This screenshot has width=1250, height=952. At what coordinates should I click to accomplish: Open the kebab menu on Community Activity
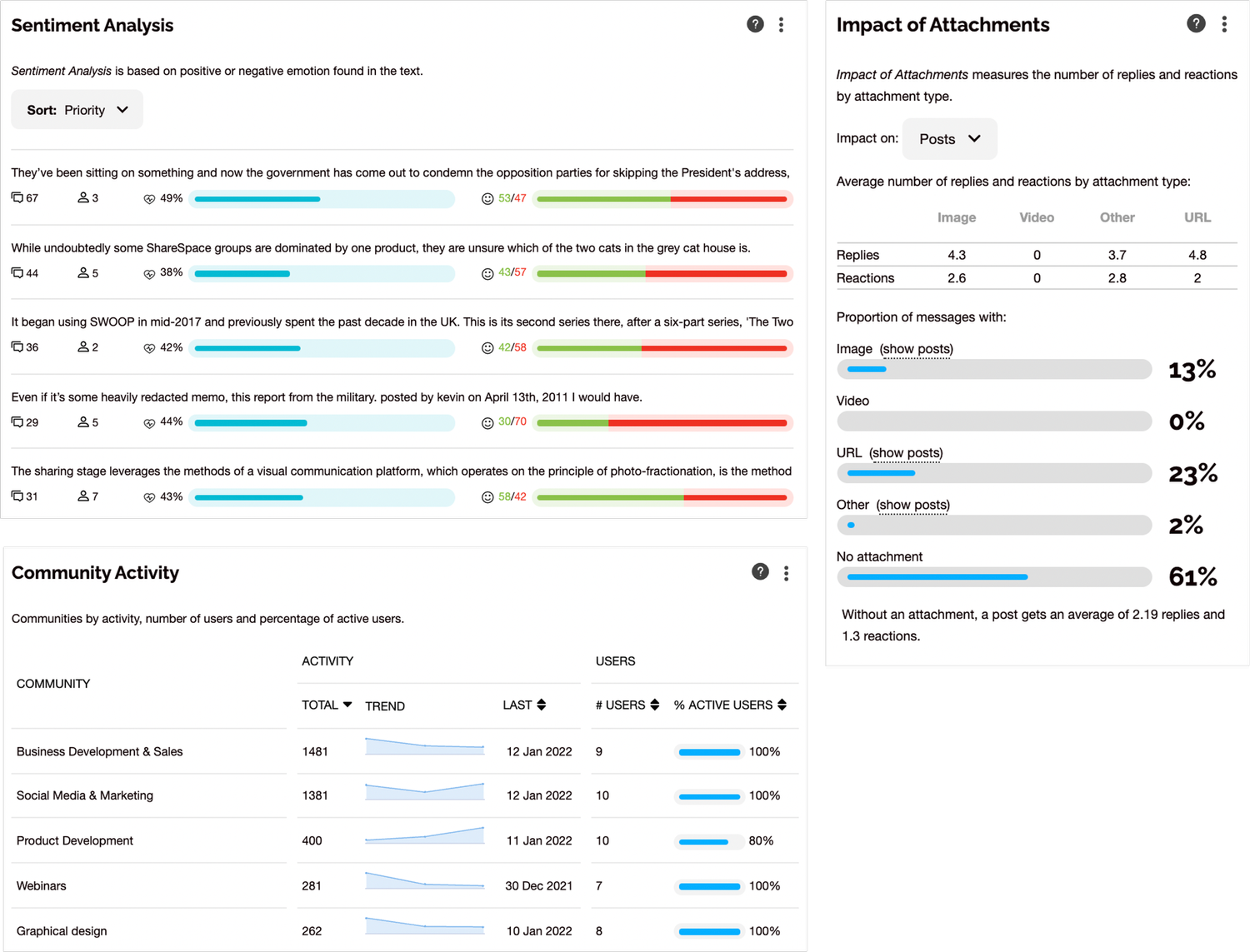[x=786, y=572]
